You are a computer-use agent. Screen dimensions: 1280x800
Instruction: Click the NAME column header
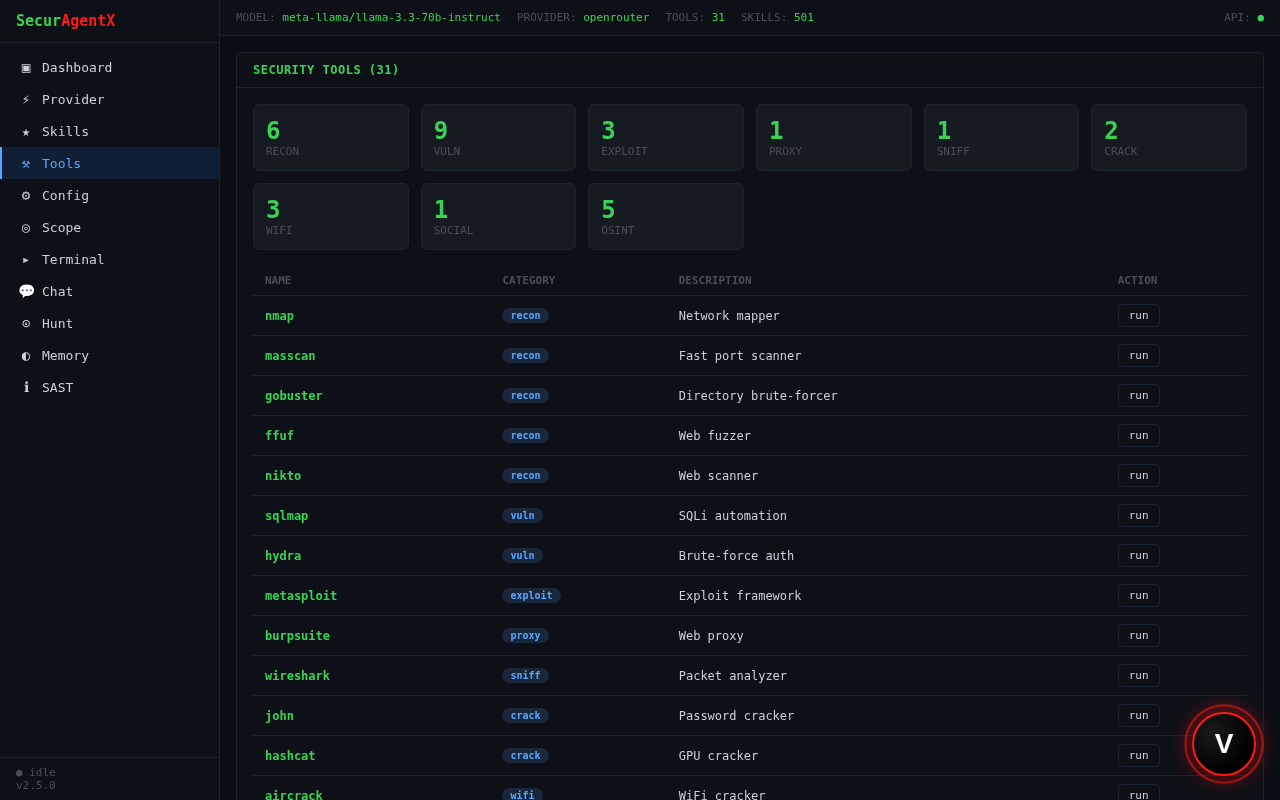278,280
